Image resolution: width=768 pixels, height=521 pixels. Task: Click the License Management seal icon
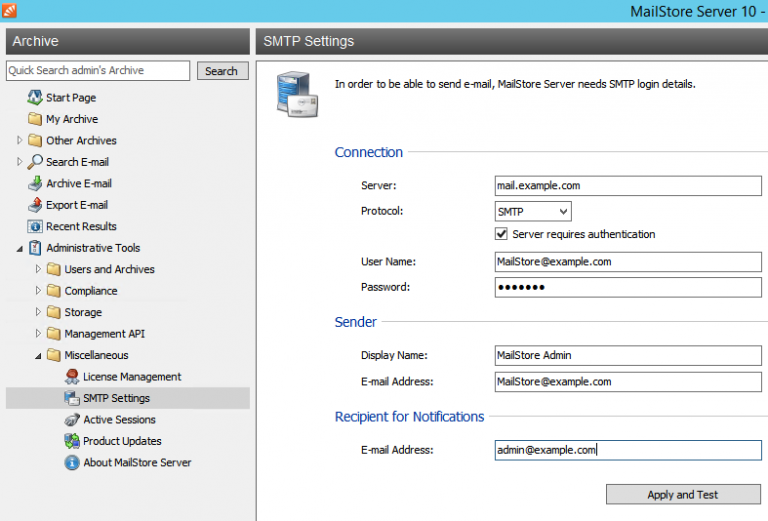72,377
